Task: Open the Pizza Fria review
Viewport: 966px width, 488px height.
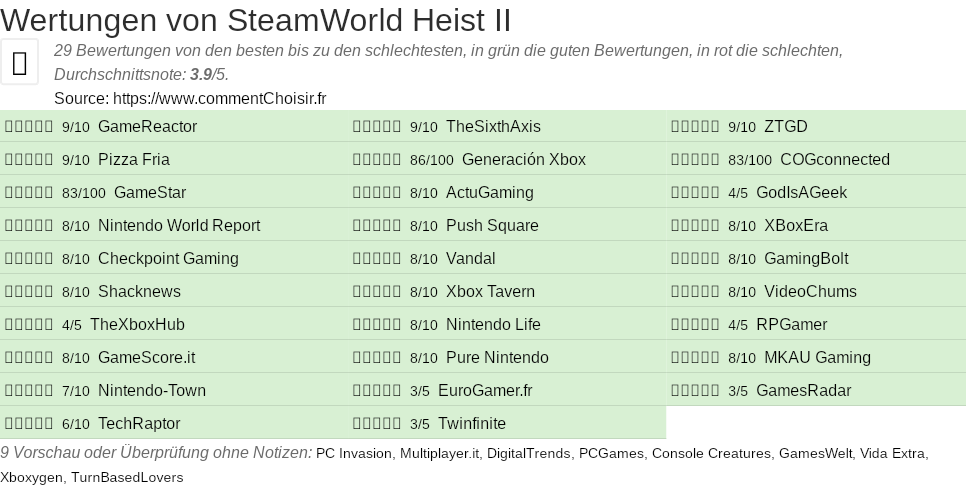Action: [133, 160]
